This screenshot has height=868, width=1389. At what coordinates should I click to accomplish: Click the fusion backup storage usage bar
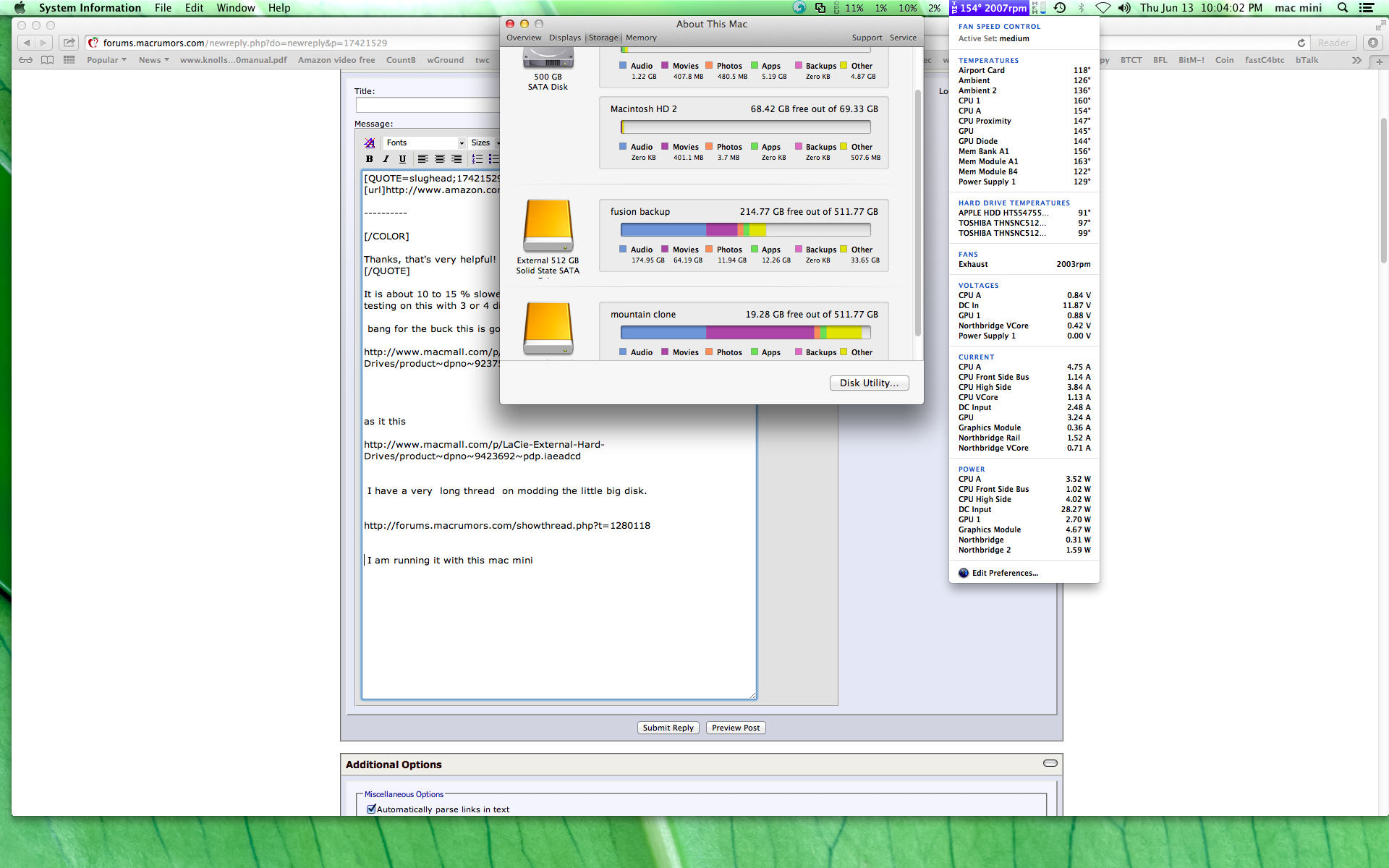(x=745, y=230)
